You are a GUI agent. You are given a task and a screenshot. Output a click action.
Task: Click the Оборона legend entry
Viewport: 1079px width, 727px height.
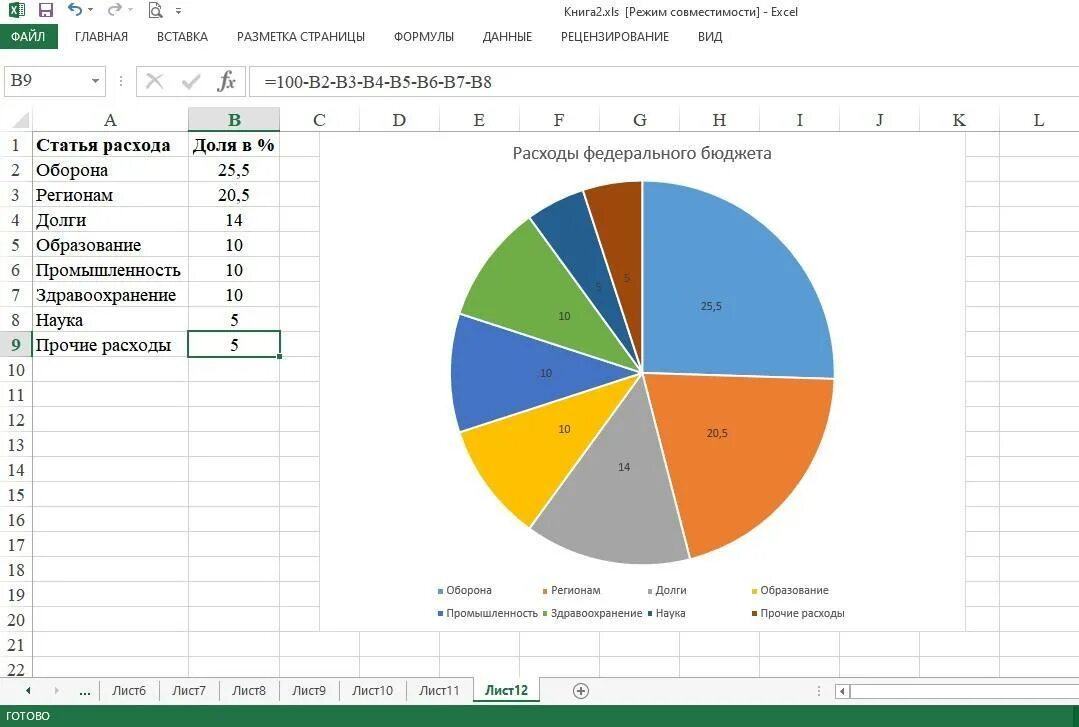464,590
